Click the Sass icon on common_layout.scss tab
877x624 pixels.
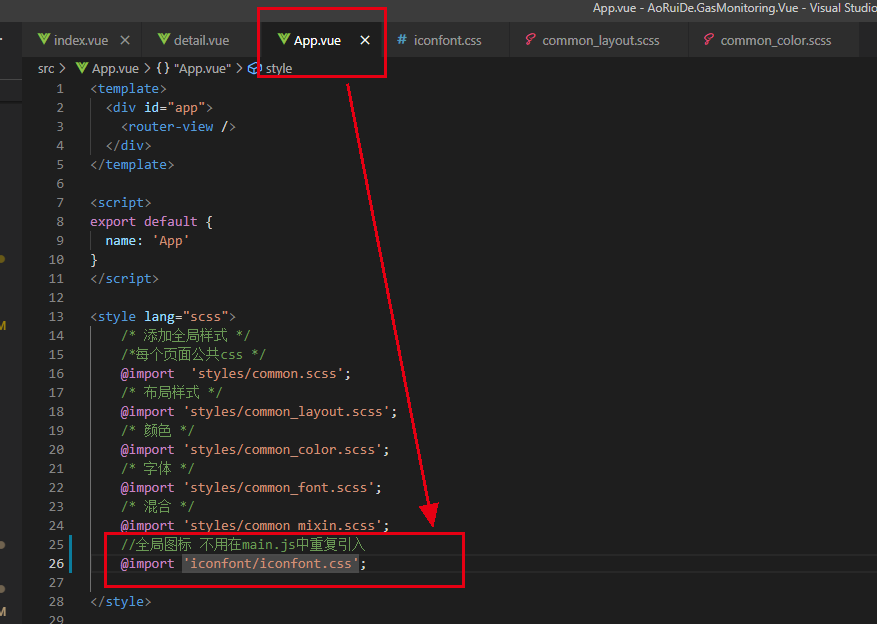530,39
